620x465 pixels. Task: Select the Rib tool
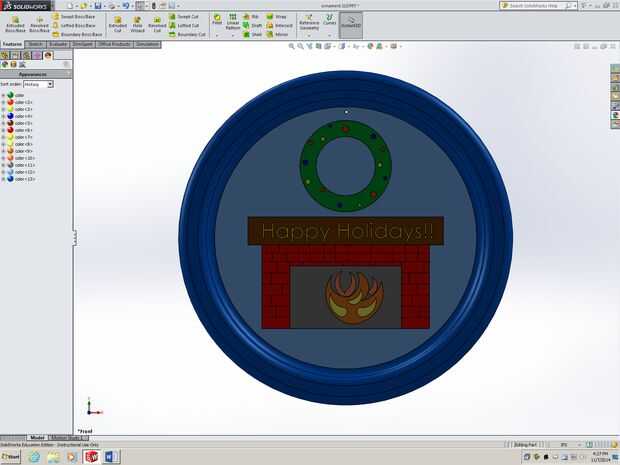(x=251, y=17)
